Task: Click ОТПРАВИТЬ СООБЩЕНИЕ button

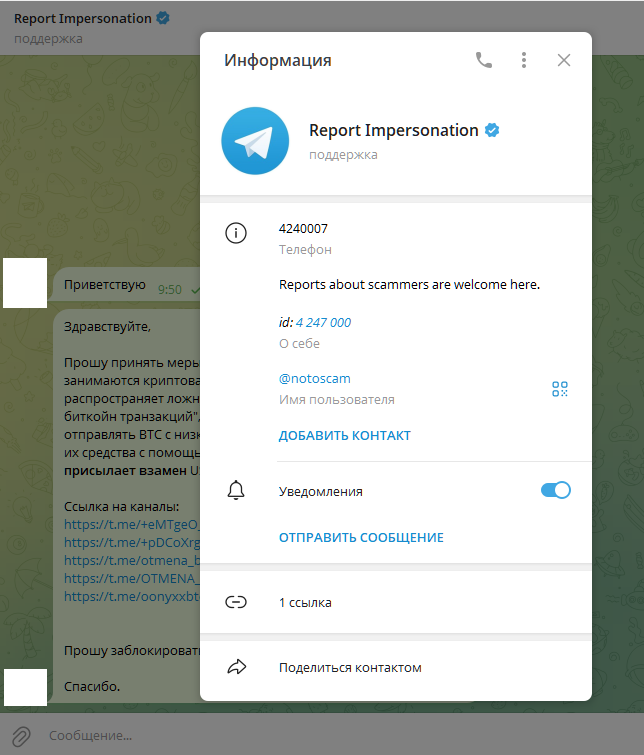Action: 361,538
